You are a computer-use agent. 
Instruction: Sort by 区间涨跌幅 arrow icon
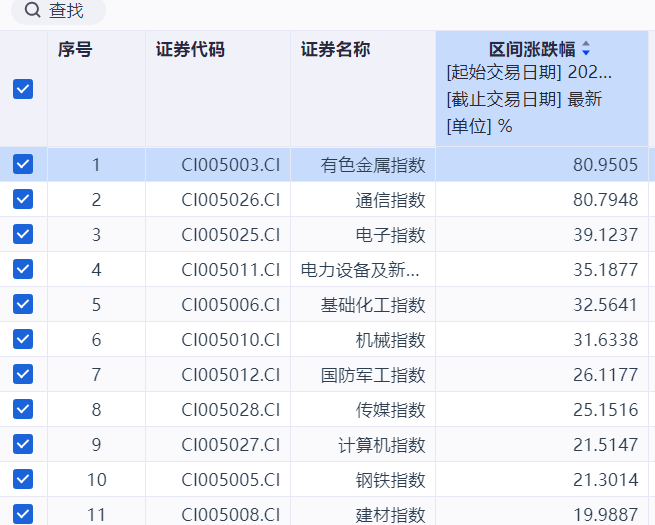pos(586,48)
